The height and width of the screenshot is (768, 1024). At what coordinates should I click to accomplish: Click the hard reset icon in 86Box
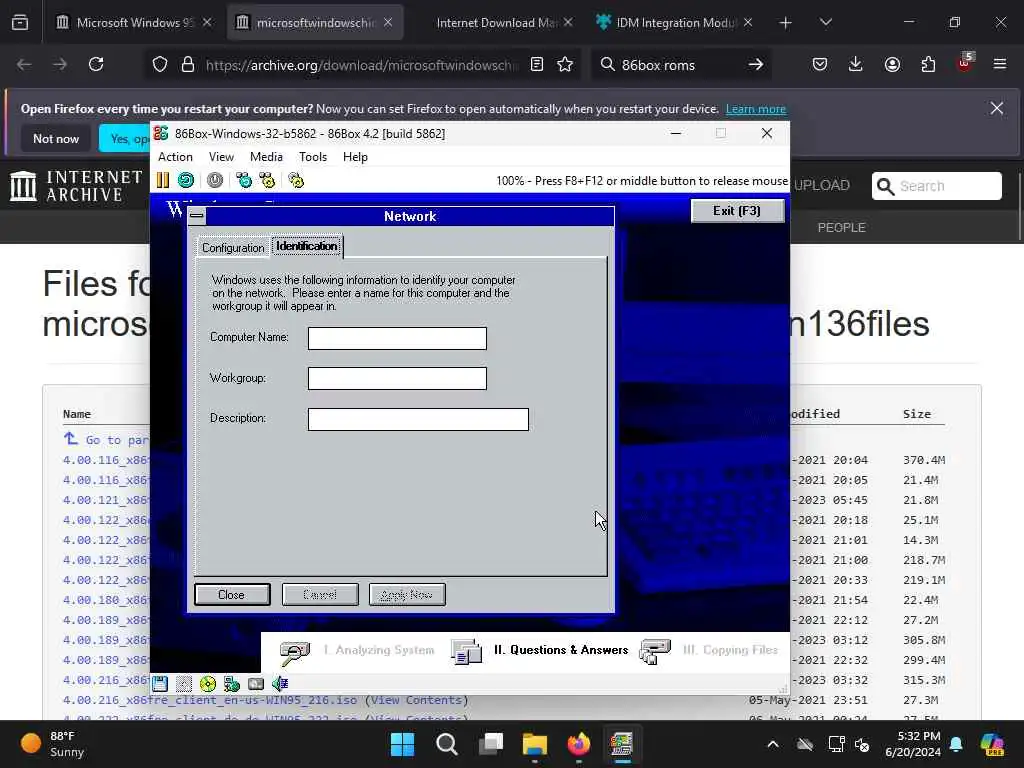point(186,180)
